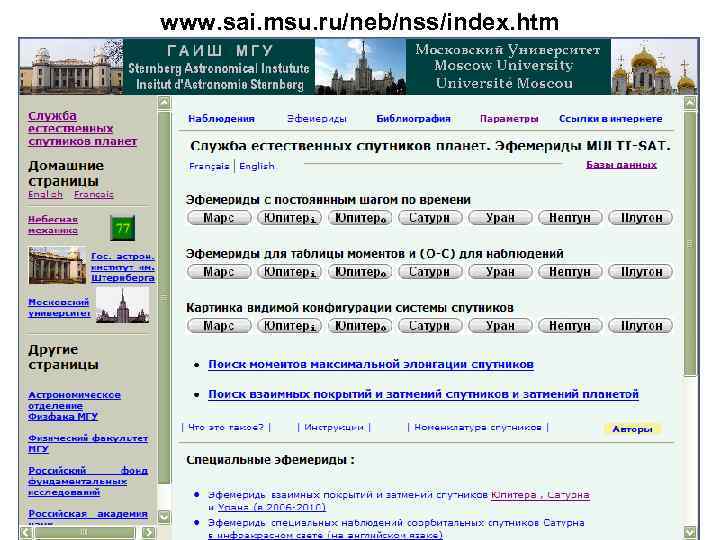Open Физический факультет МГУ link

tap(88, 444)
